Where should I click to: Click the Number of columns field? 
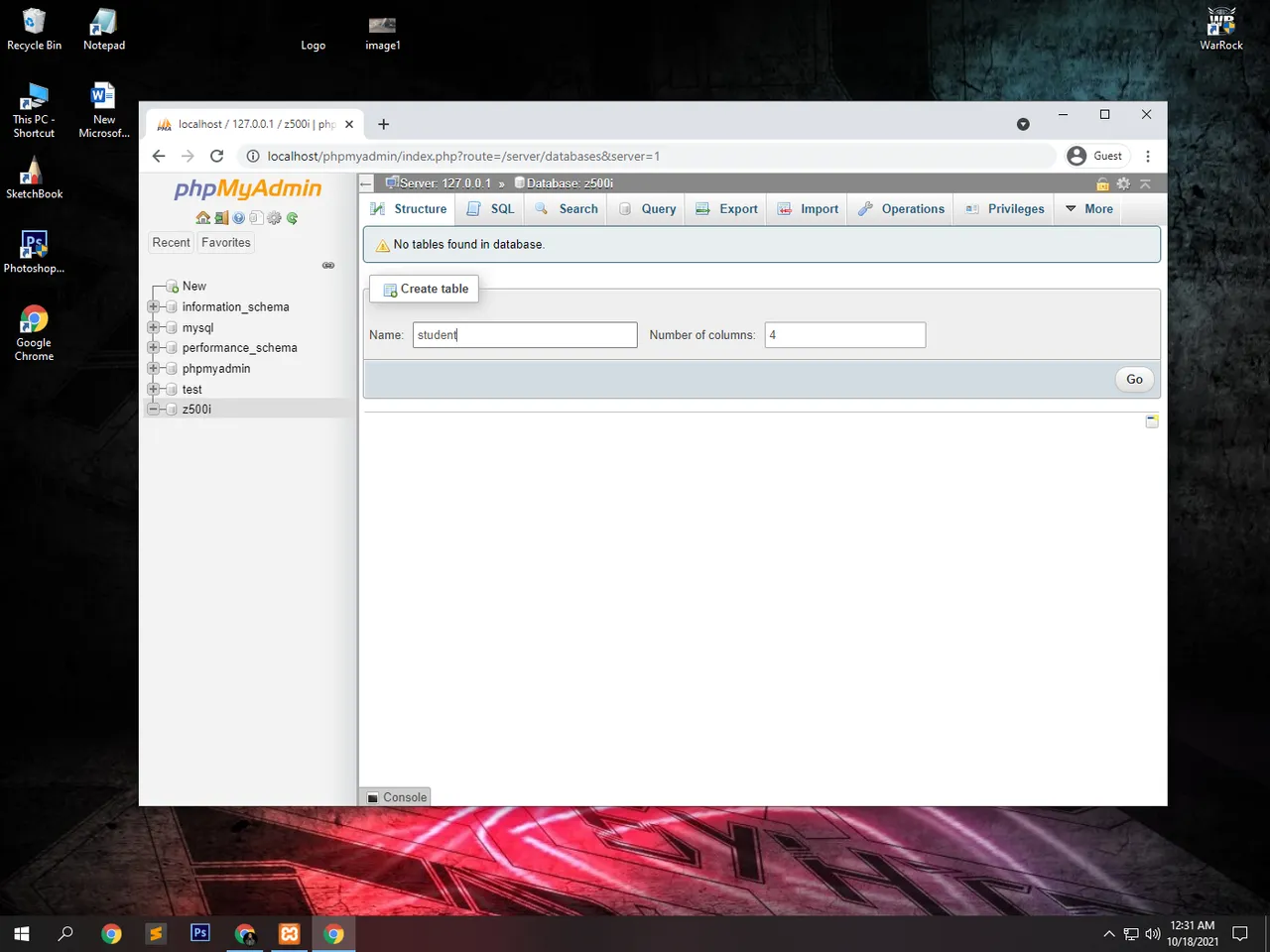pos(845,335)
